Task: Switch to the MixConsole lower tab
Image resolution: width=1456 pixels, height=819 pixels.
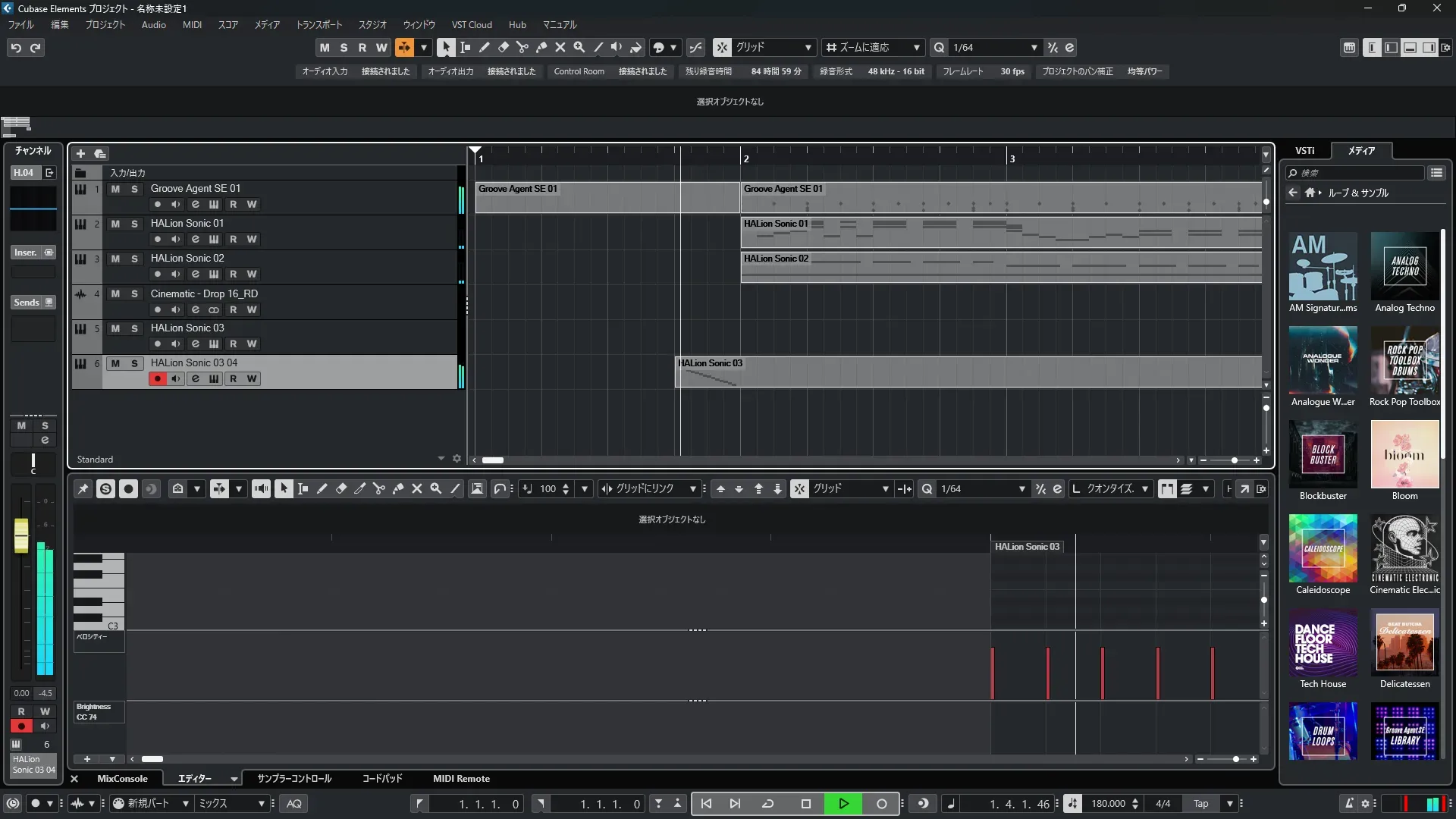Action: [122, 779]
